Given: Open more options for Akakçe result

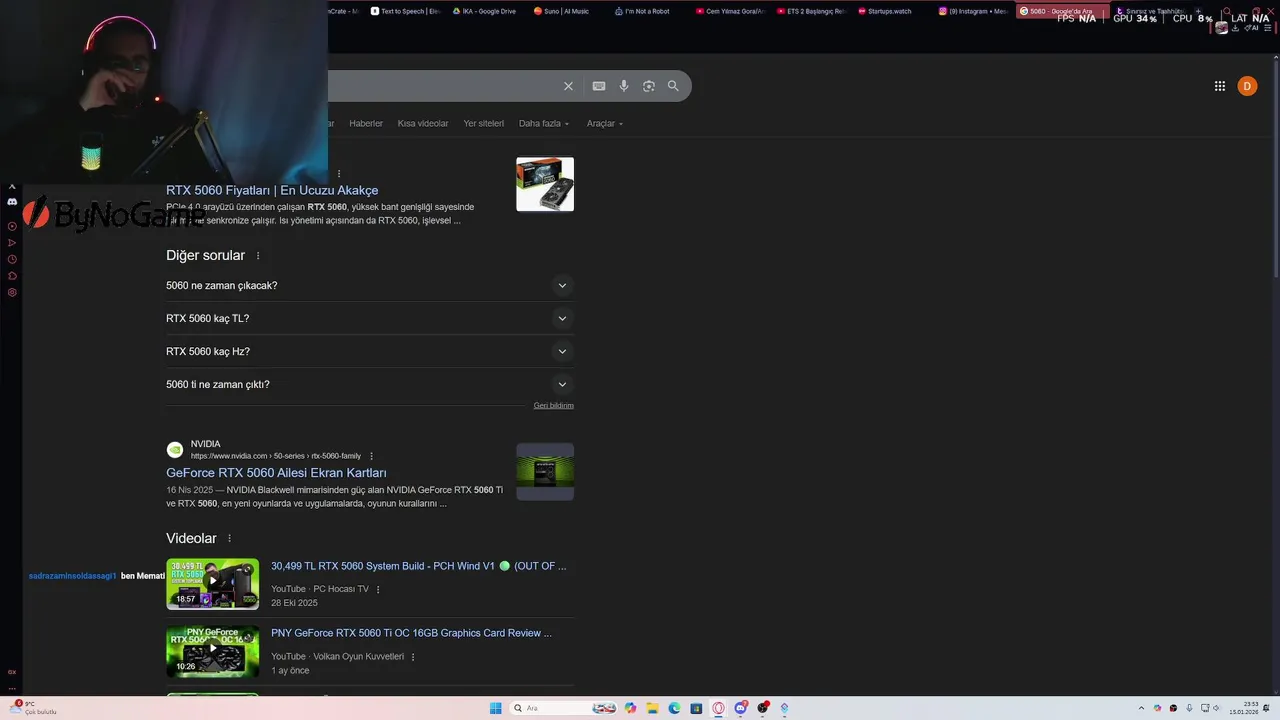Looking at the screenshot, I should [x=339, y=174].
